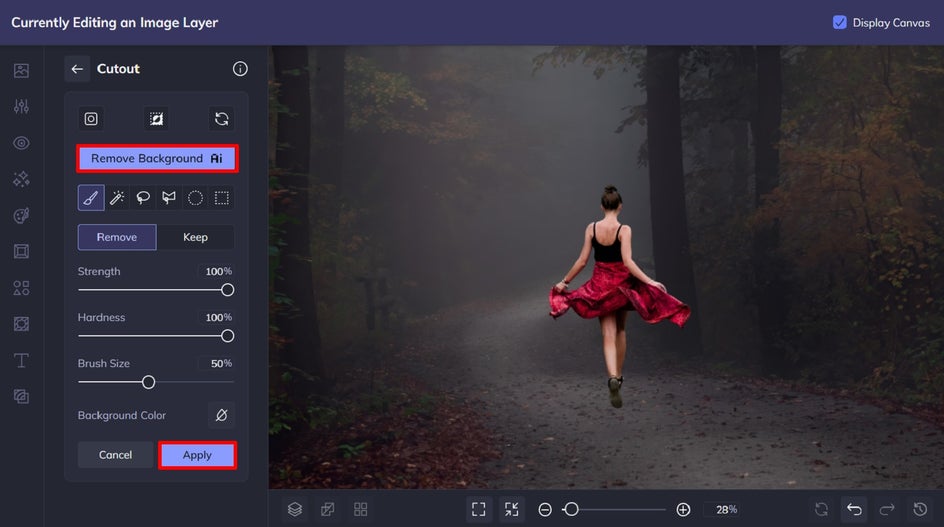This screenshot has width=944, height=527.
Task: Click the Hardness 100% value field
Action: pos(217,317)
